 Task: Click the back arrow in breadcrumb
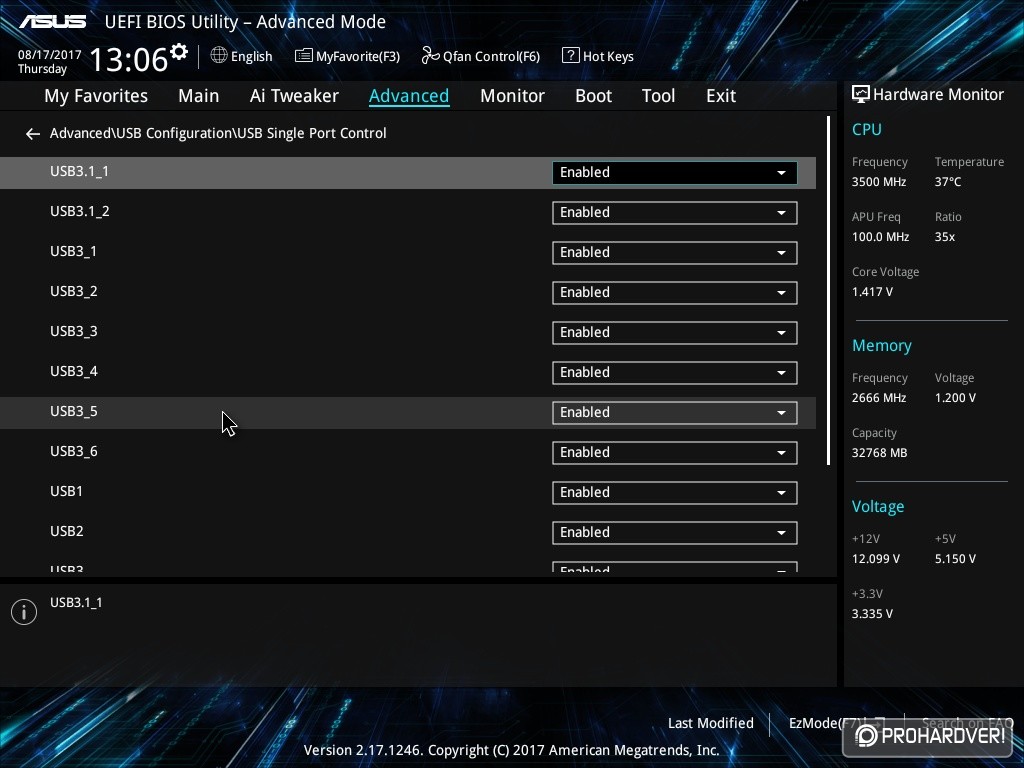point(33,134)
